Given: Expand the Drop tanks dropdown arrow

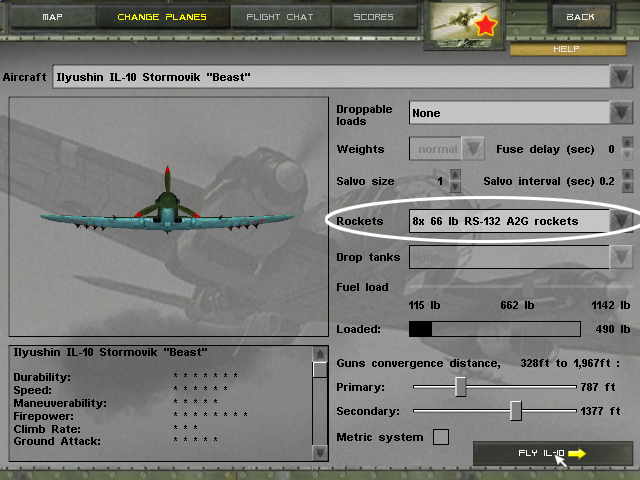Looking at the screenshot, I should tap(621, 257).
